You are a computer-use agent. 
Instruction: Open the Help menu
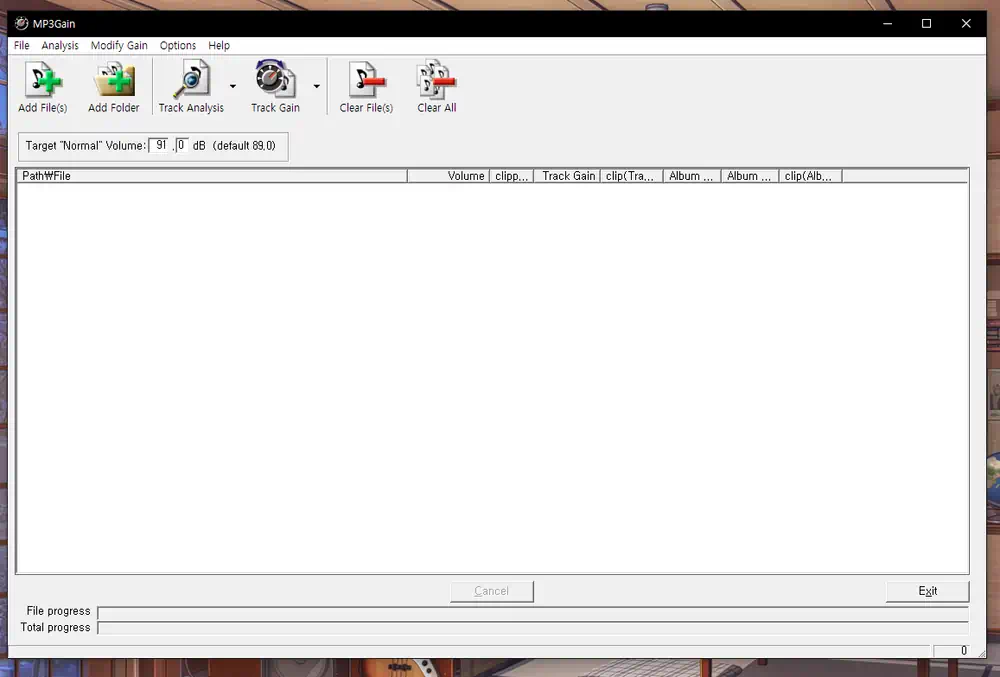pyautogui.click(x=219, y=45)
